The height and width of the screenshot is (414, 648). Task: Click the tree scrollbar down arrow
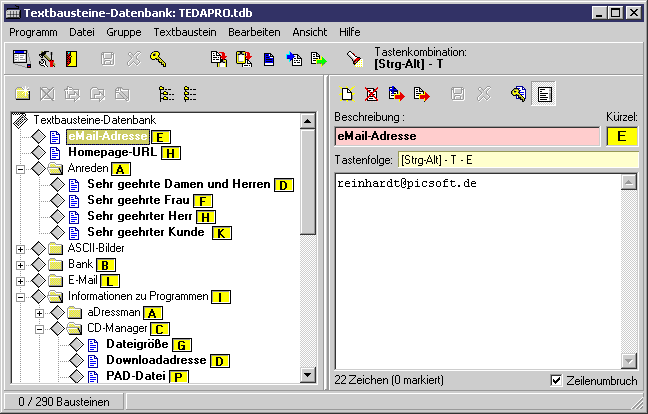[307, 375]
